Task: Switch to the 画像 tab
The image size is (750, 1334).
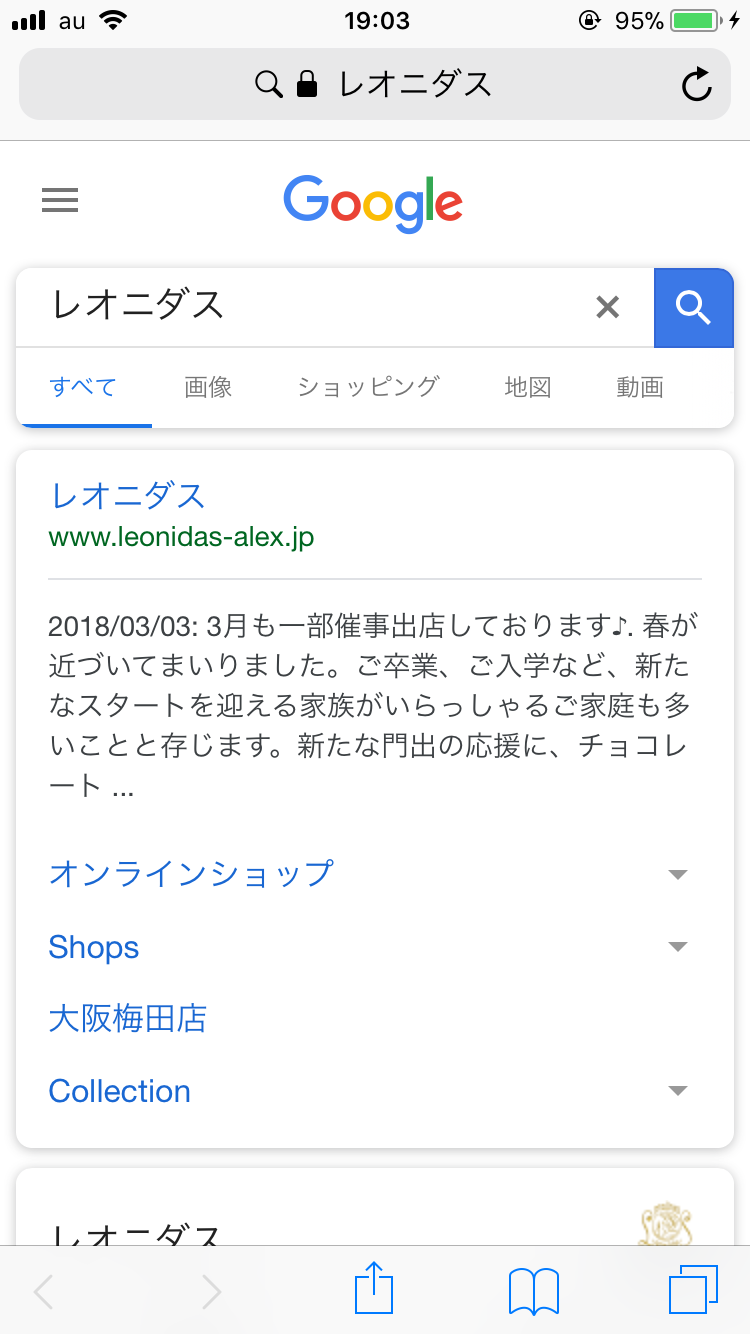Action: (x=208, y=387)
